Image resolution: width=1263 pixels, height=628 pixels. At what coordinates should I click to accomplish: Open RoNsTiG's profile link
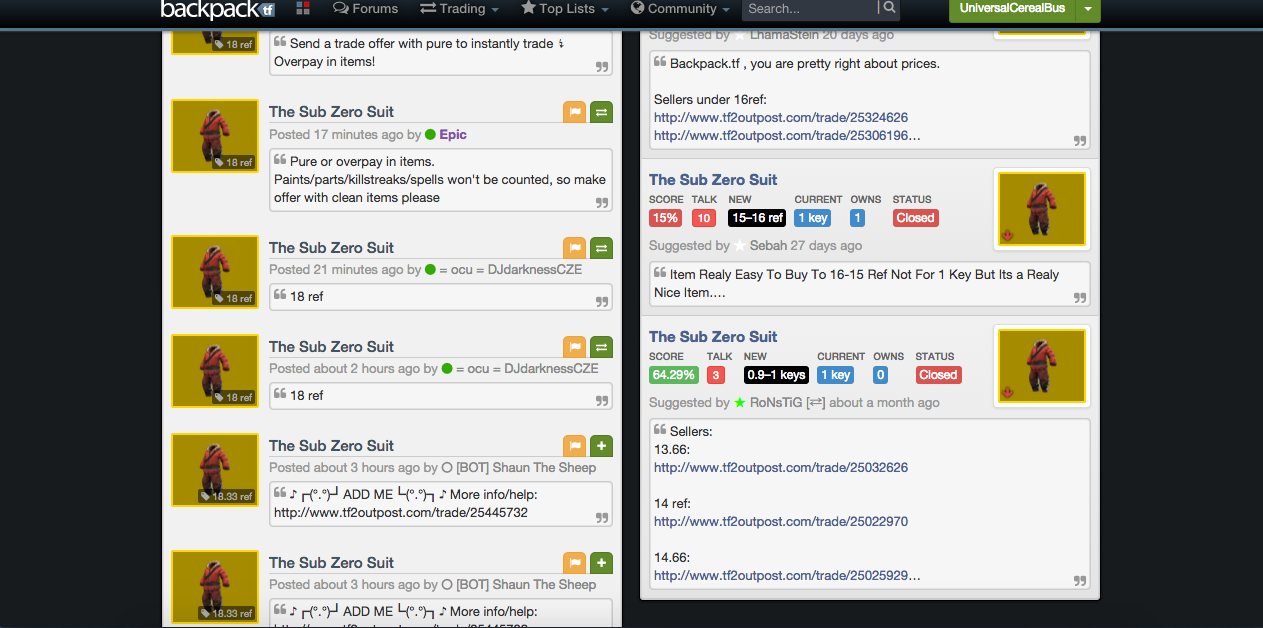click(776, 402)
